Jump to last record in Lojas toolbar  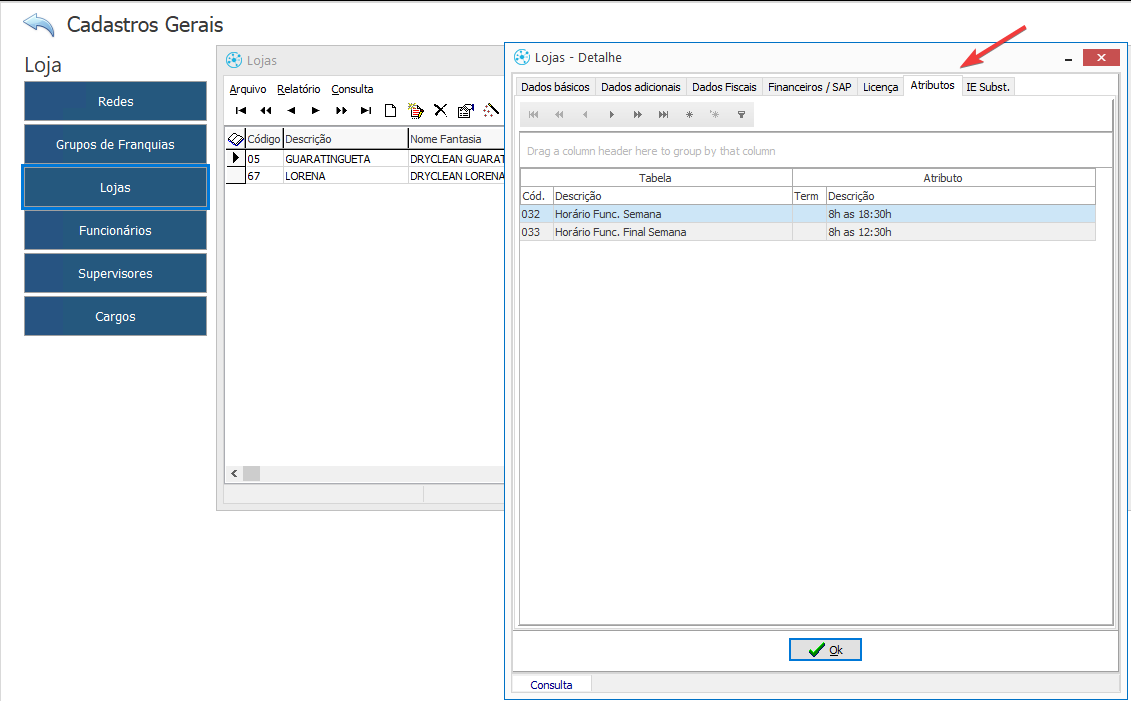pos(366,111)
